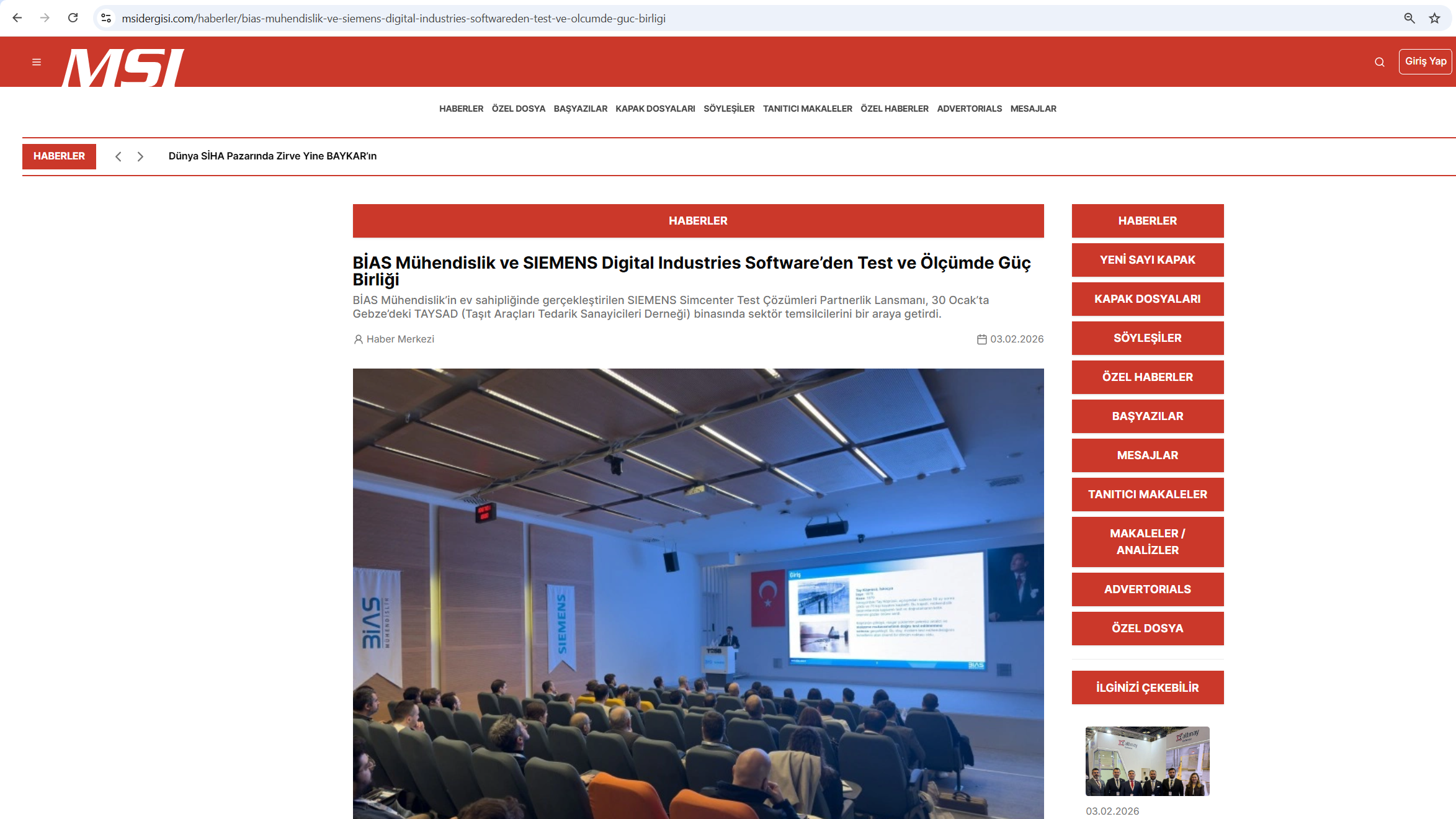
Task: Click the browser address bar URL
Action: tap(393, 19)
